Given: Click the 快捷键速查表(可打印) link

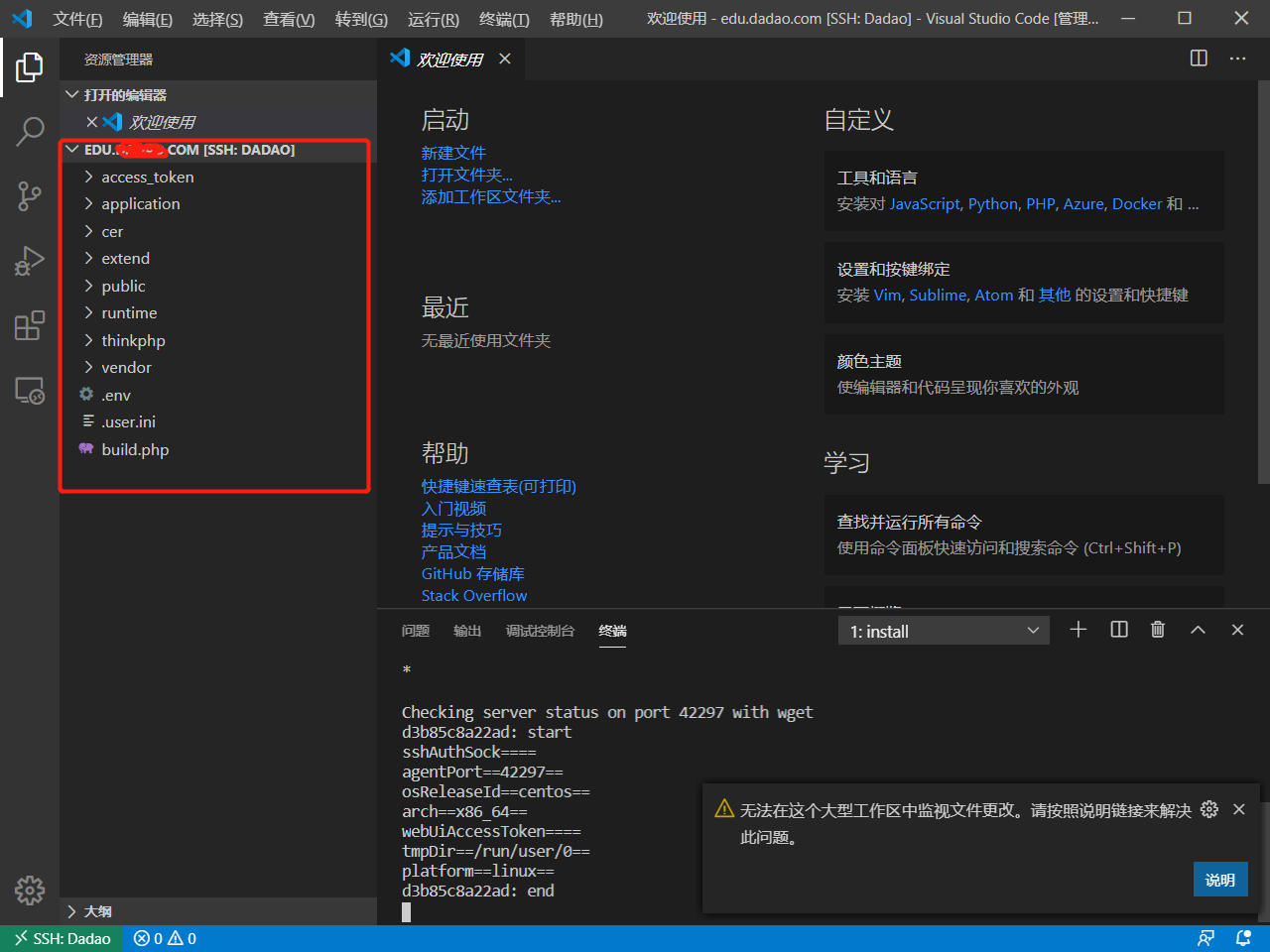Looking at the screenshot, I should pyautogui.click(x=498, y=486).
